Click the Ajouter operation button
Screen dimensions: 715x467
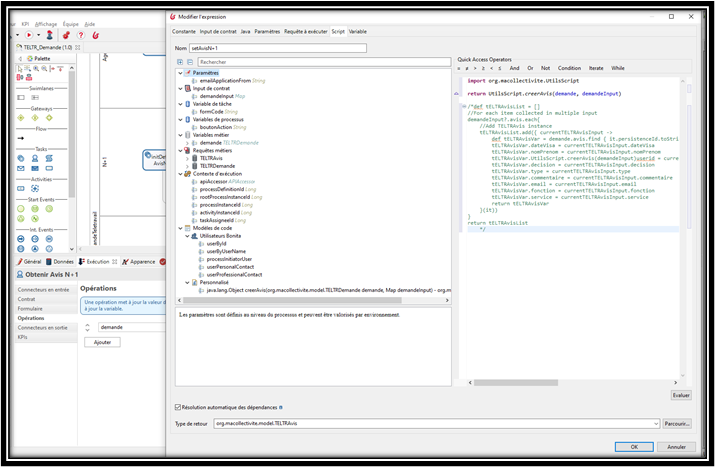pos(102,342)
